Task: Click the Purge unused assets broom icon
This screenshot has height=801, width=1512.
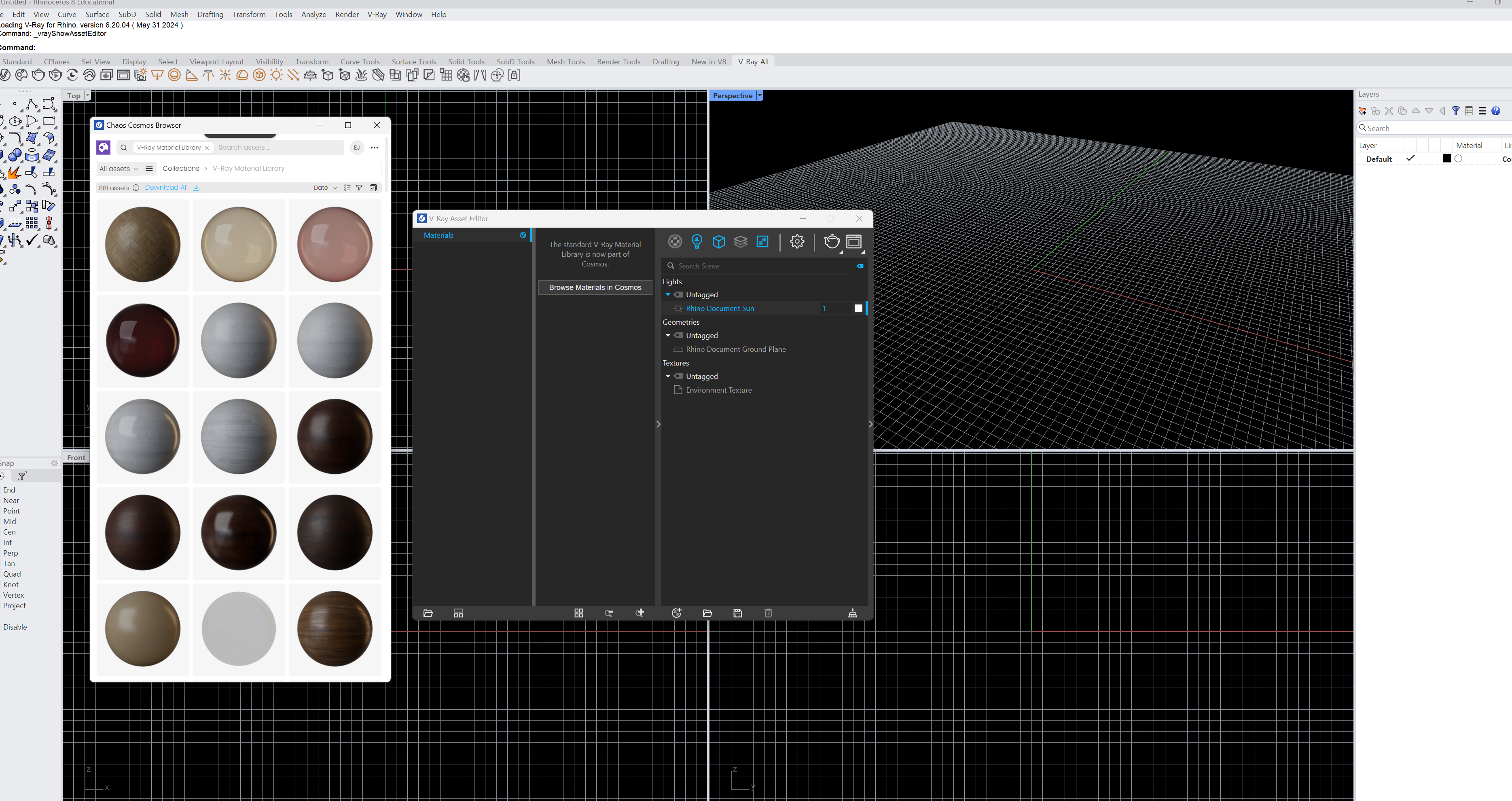Action: [x=853, y=613]
